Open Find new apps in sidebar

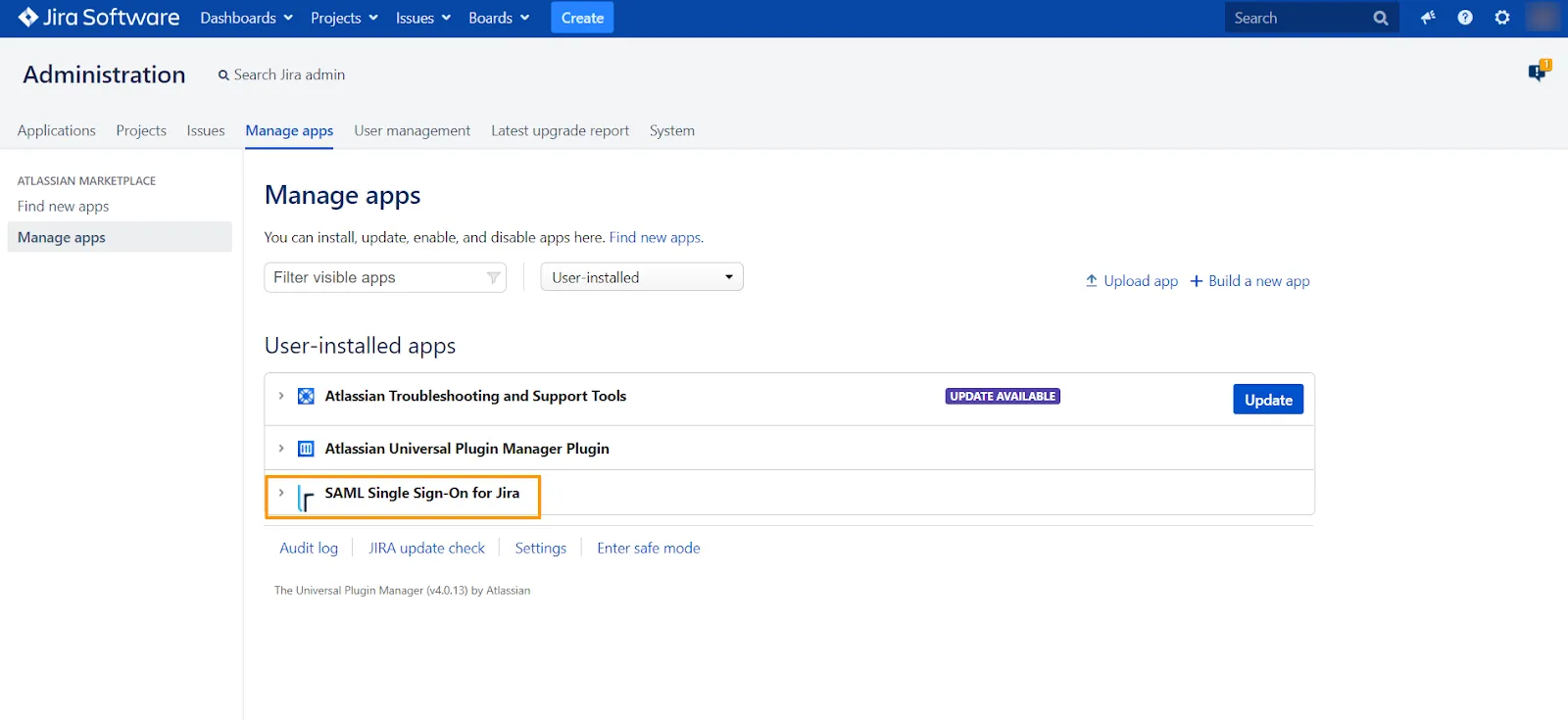click(x=63, y=207)
